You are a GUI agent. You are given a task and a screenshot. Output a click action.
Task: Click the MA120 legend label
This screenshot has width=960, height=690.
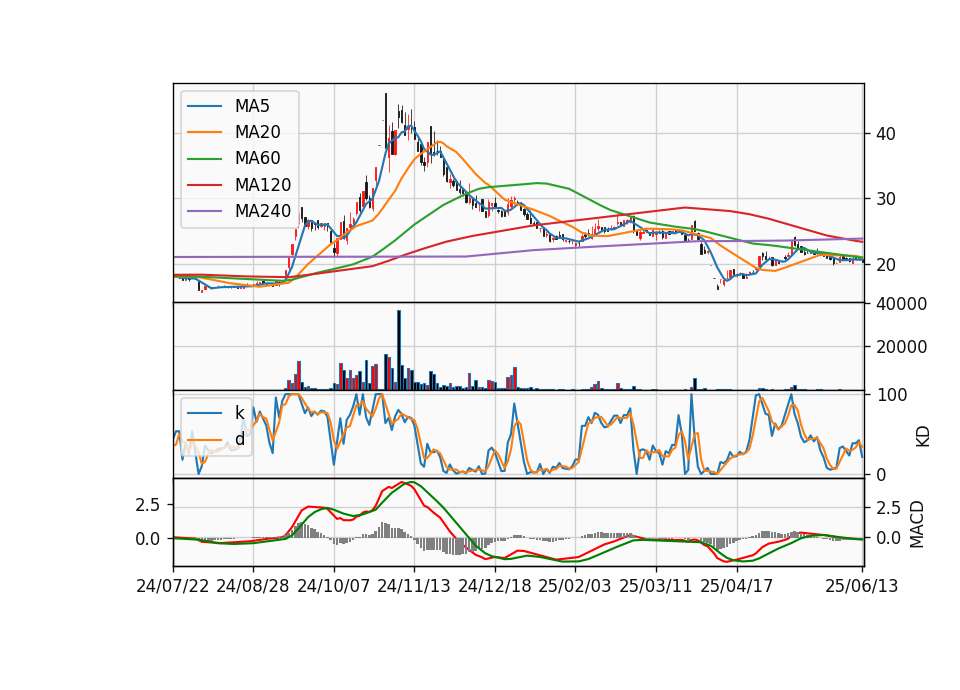click(x=263, y=185)
